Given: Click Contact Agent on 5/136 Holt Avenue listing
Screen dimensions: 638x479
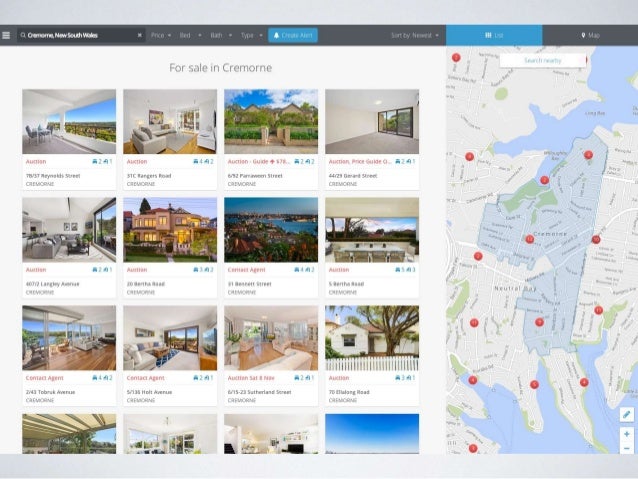Looking at the screenshot, I should [145, 378].
